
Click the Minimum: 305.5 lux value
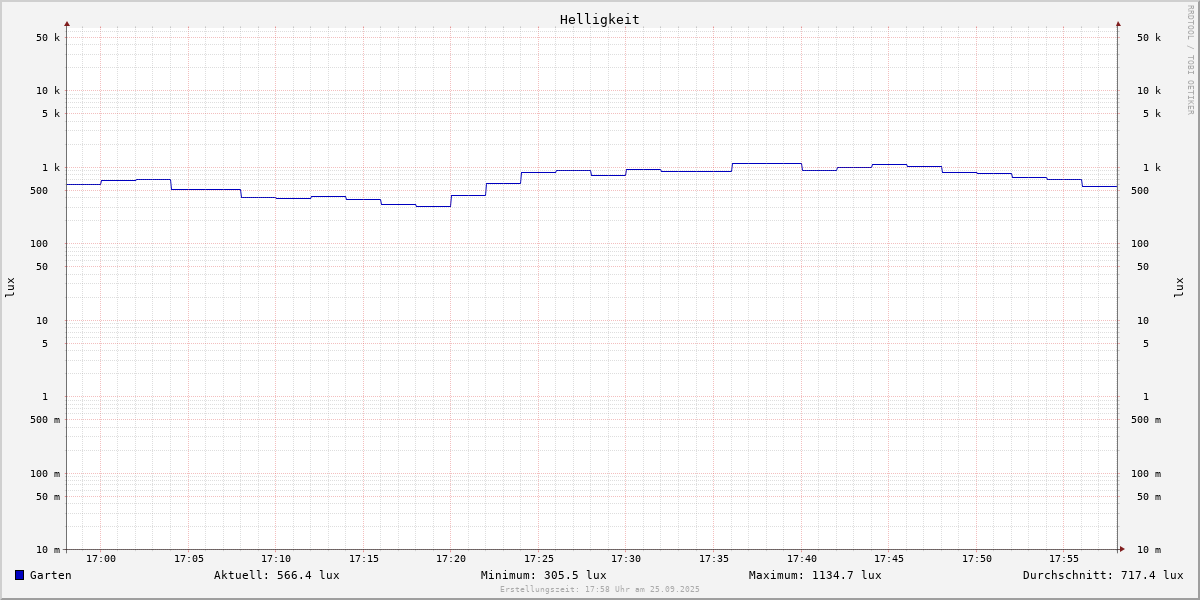pos(543,575)
